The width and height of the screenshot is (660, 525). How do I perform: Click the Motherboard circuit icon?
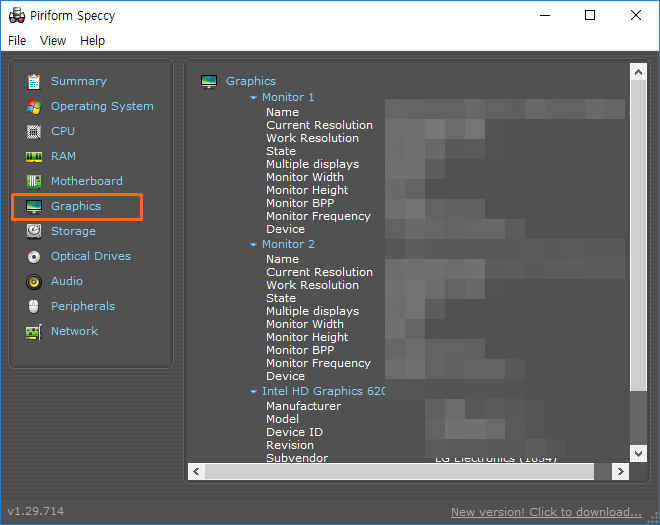pos(34,181)
